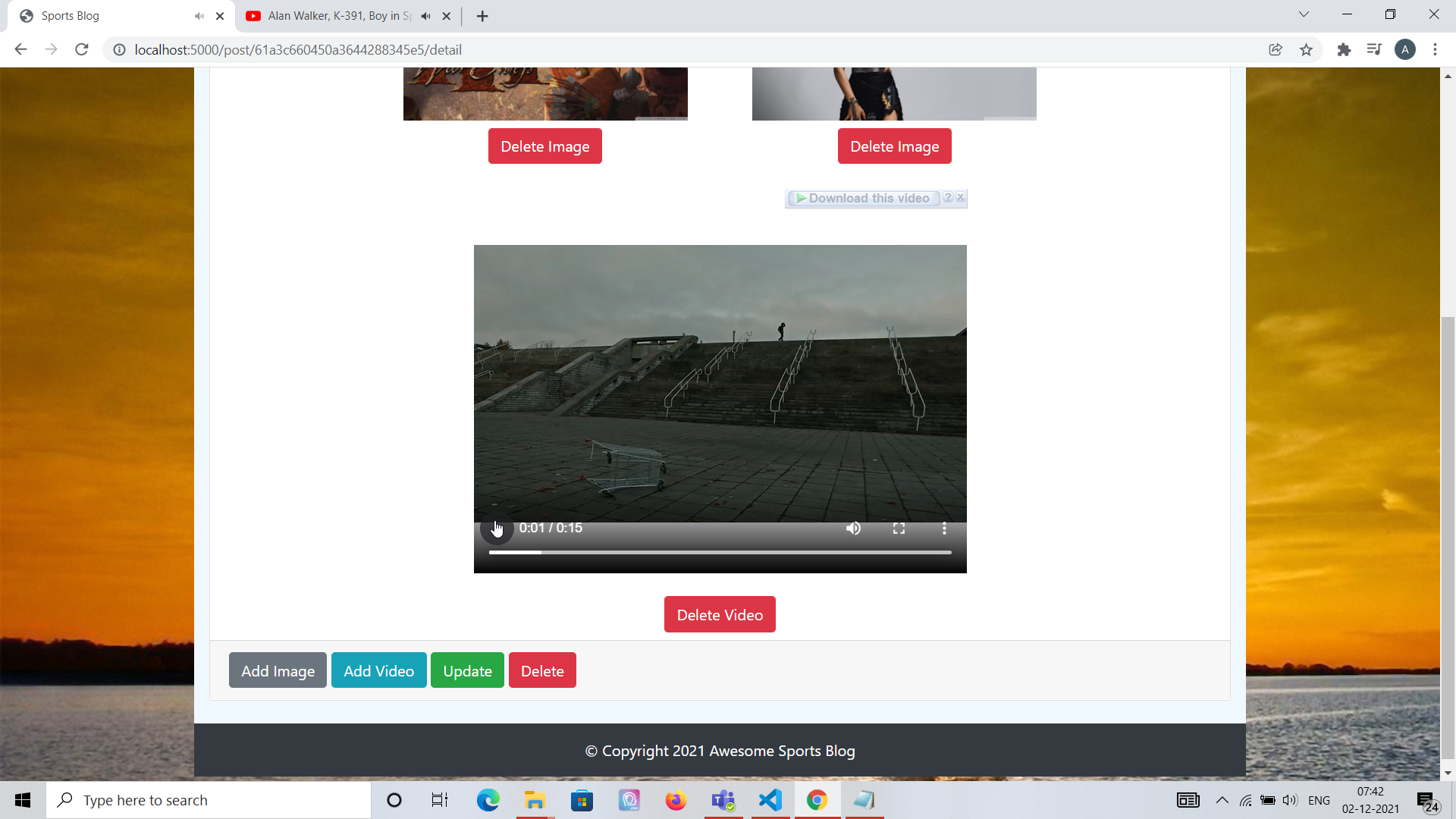This screenshot has height=819, width=1456.
Task: Seek using the video progress bar
Action: (x=720, y=553)
